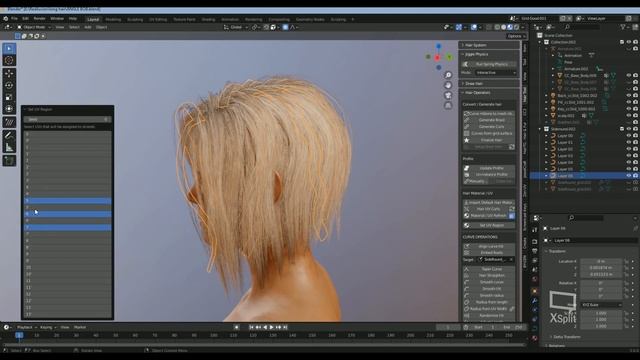The image size is (640, 360).
Task: Click the star icon next to Finalize Hair
Action: [x=467, y=140]
